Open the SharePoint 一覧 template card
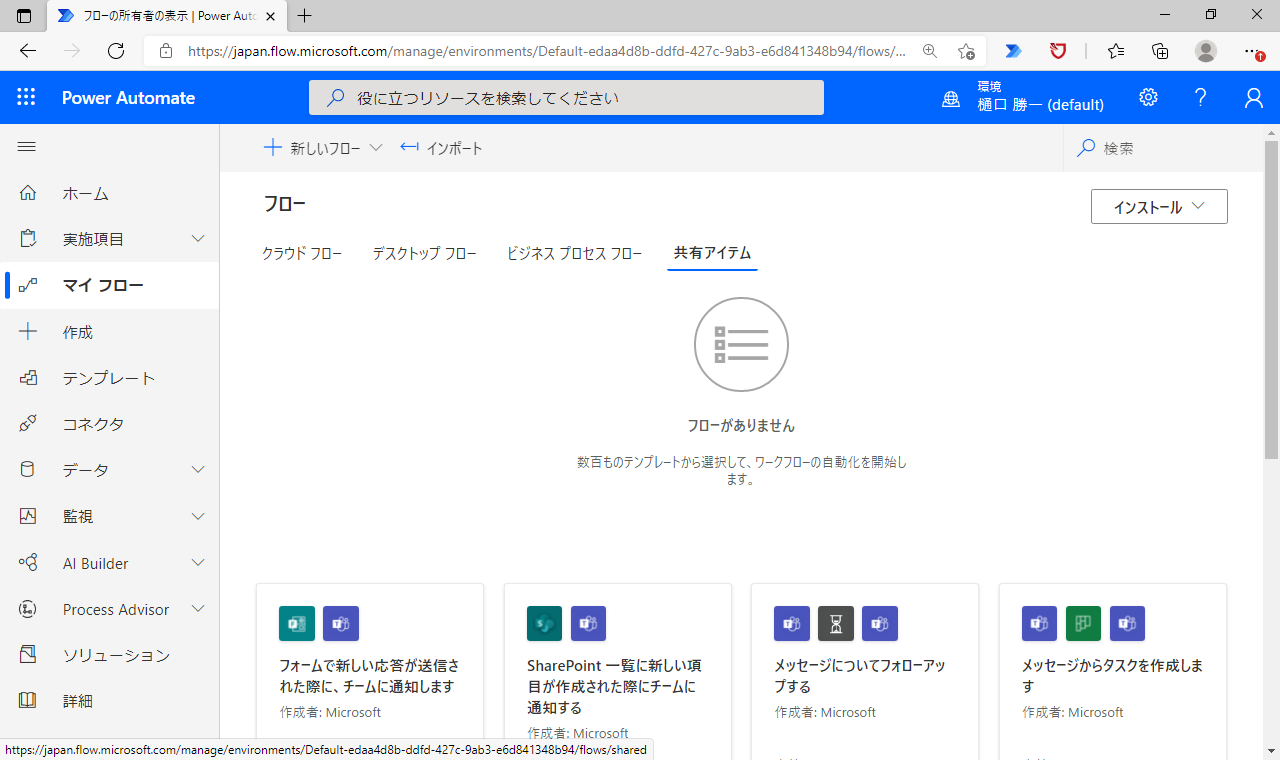The height and width of the screenshot is (760, 1280). point(618,671)
